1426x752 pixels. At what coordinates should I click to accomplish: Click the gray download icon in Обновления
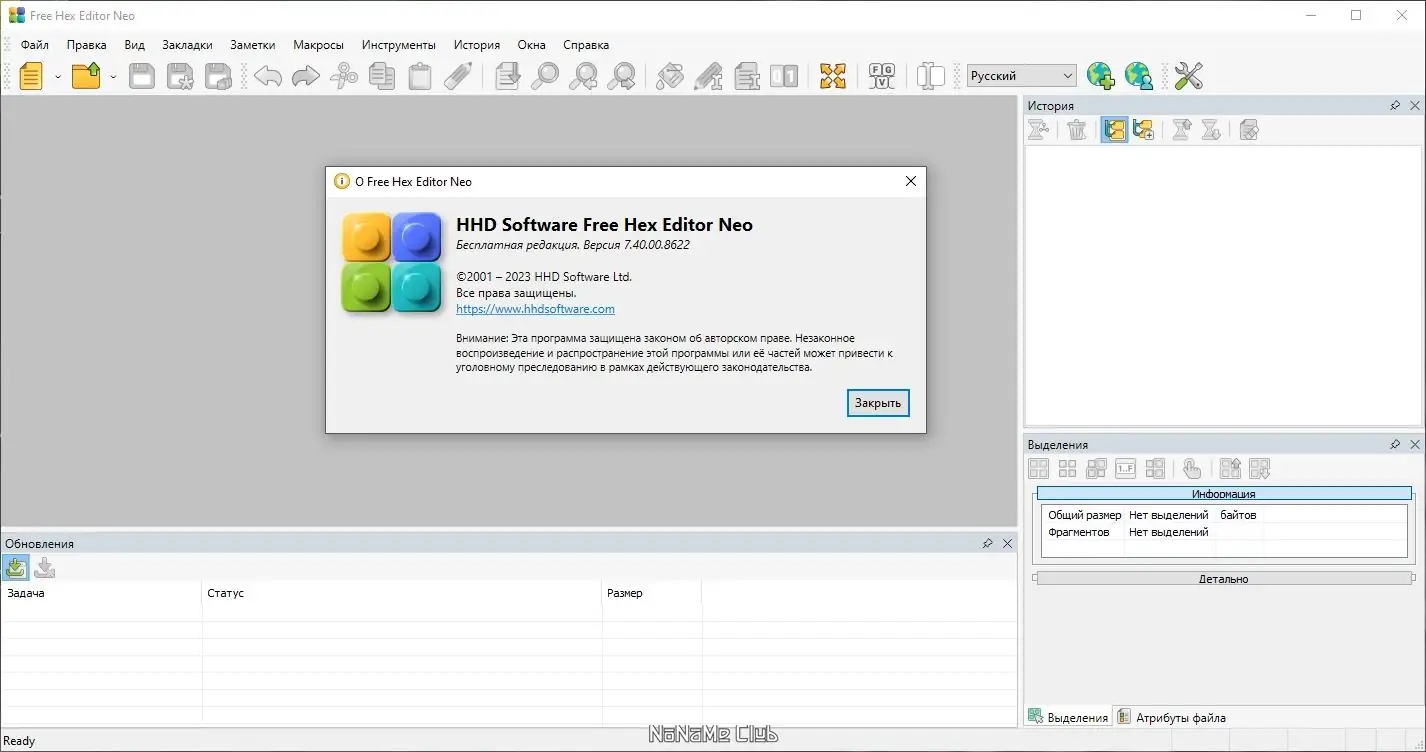point(44,568)
